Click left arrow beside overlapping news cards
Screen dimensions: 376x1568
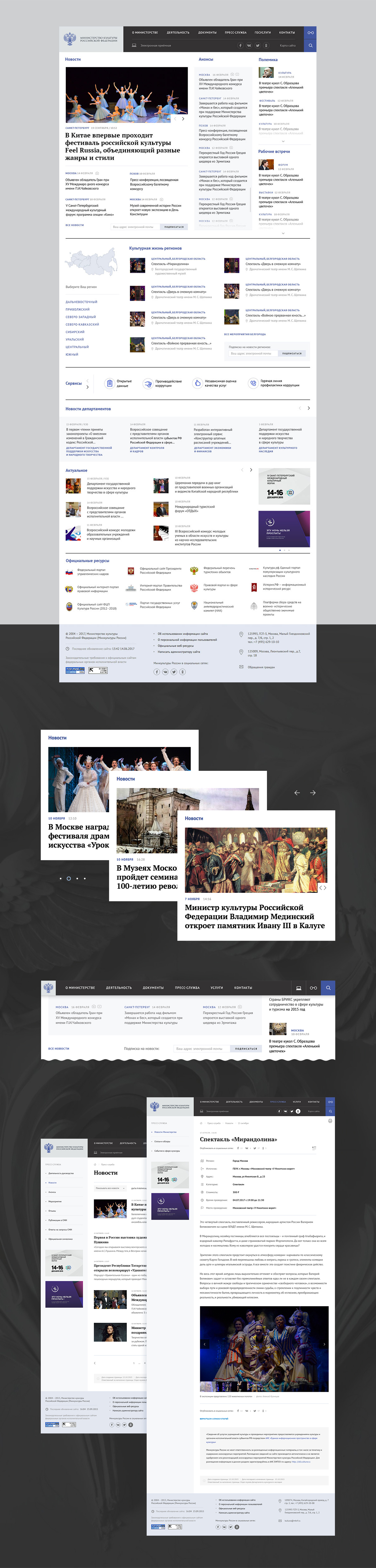coord(297,792)
